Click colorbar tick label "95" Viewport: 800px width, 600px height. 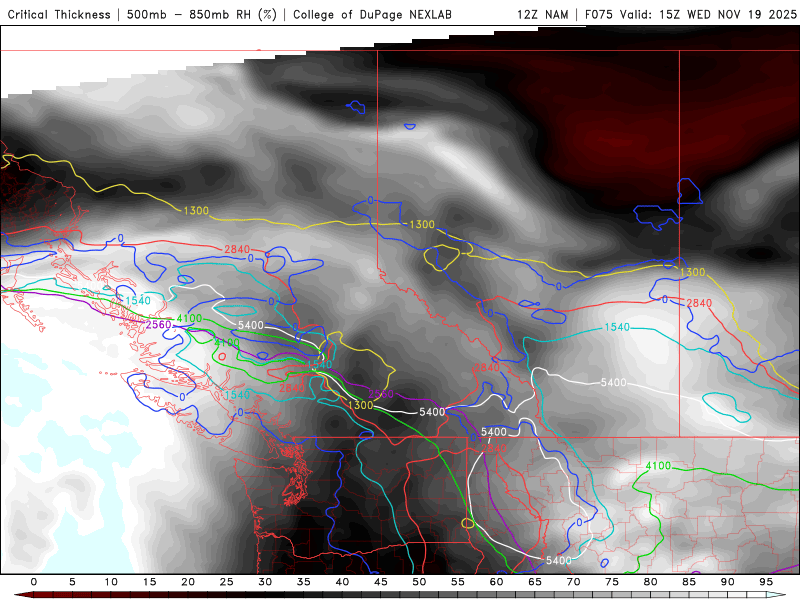[x=766, y=582]
